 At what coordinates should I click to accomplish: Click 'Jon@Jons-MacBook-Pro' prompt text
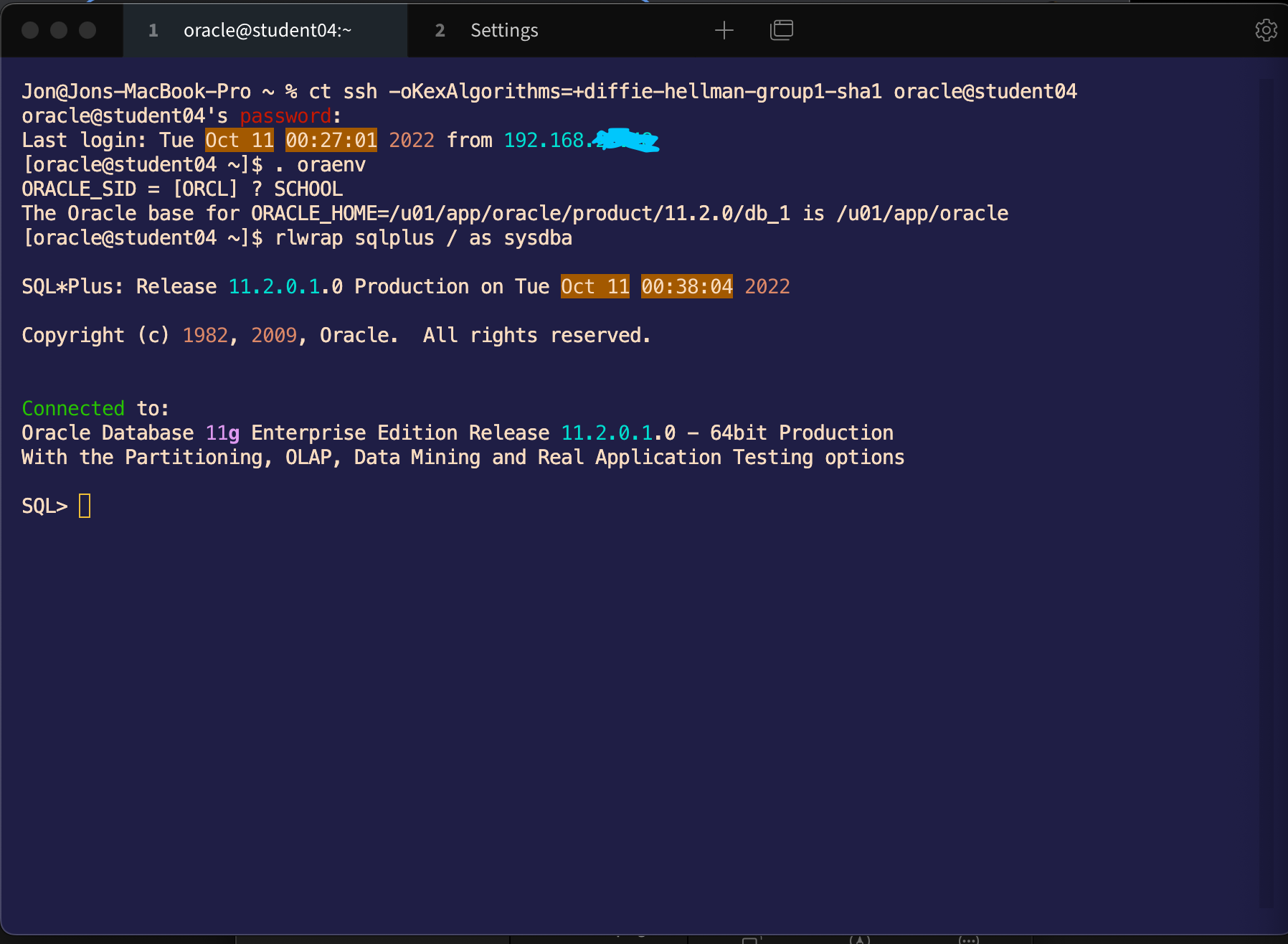coord(136,91)
